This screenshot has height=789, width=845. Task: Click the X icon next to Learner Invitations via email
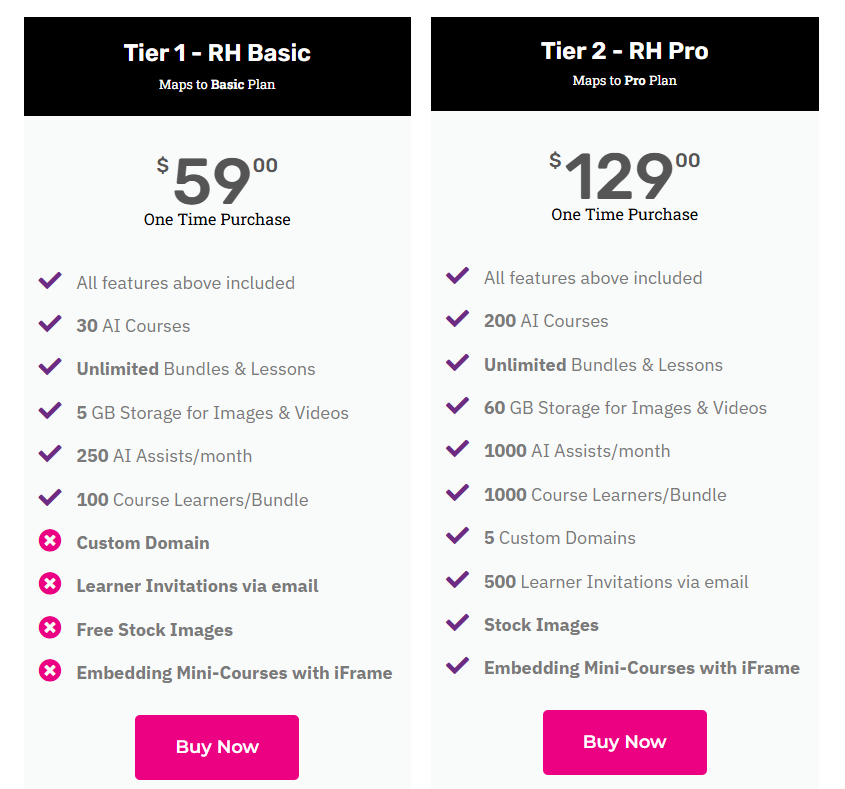pyautogui.click(x=50, y=584)
